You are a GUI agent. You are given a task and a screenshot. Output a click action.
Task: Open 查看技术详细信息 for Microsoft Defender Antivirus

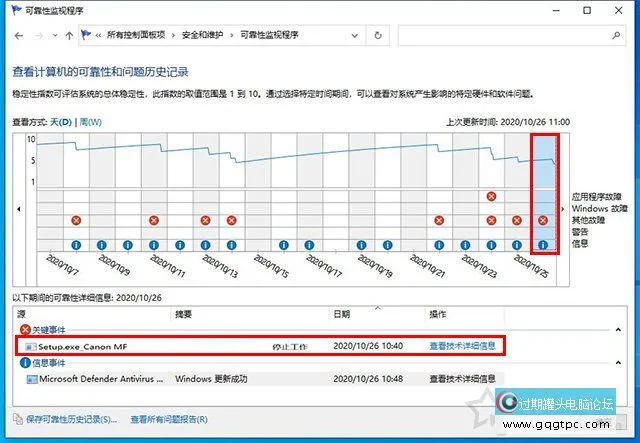point(462,379)
